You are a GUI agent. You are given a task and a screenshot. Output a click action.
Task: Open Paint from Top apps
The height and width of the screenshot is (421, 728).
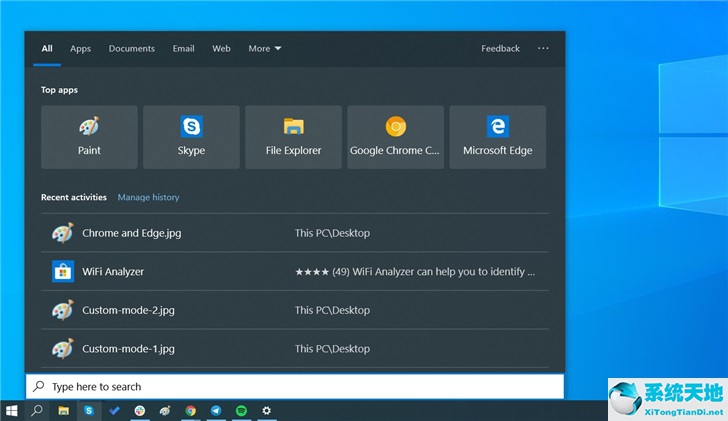pyautogui.click(x=89, y=137)
